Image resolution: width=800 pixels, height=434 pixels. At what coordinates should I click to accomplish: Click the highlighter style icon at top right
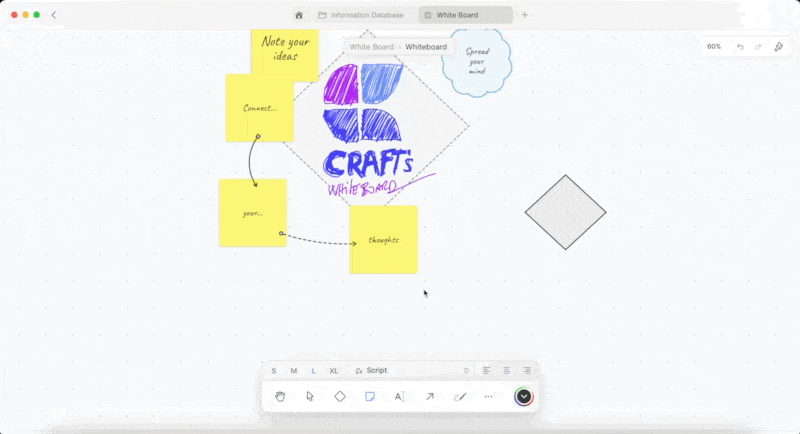tap(779, 47)
